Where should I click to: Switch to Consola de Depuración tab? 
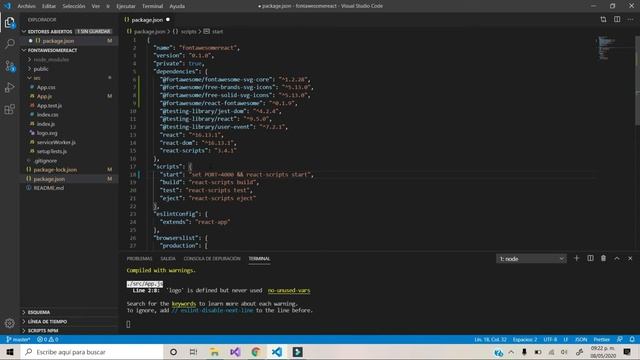point(212,259)
